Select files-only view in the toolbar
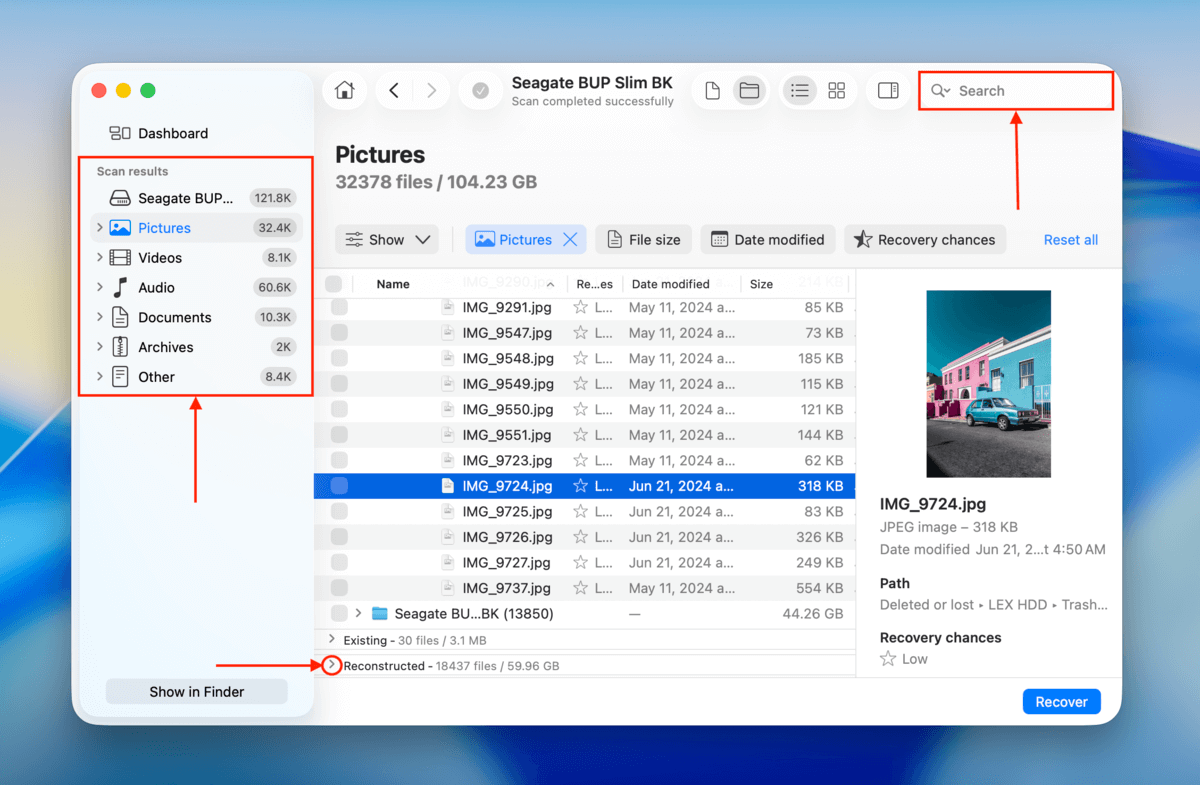Viewport: 1200px width, 785px height. pyautogui.click(x=712, y=90)
